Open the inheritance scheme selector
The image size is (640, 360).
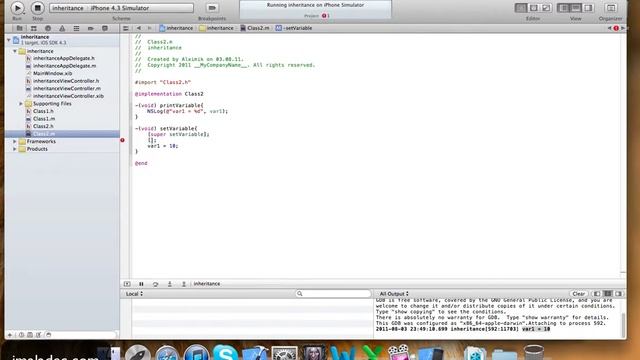pyautogui.click(x=68, y=8)
